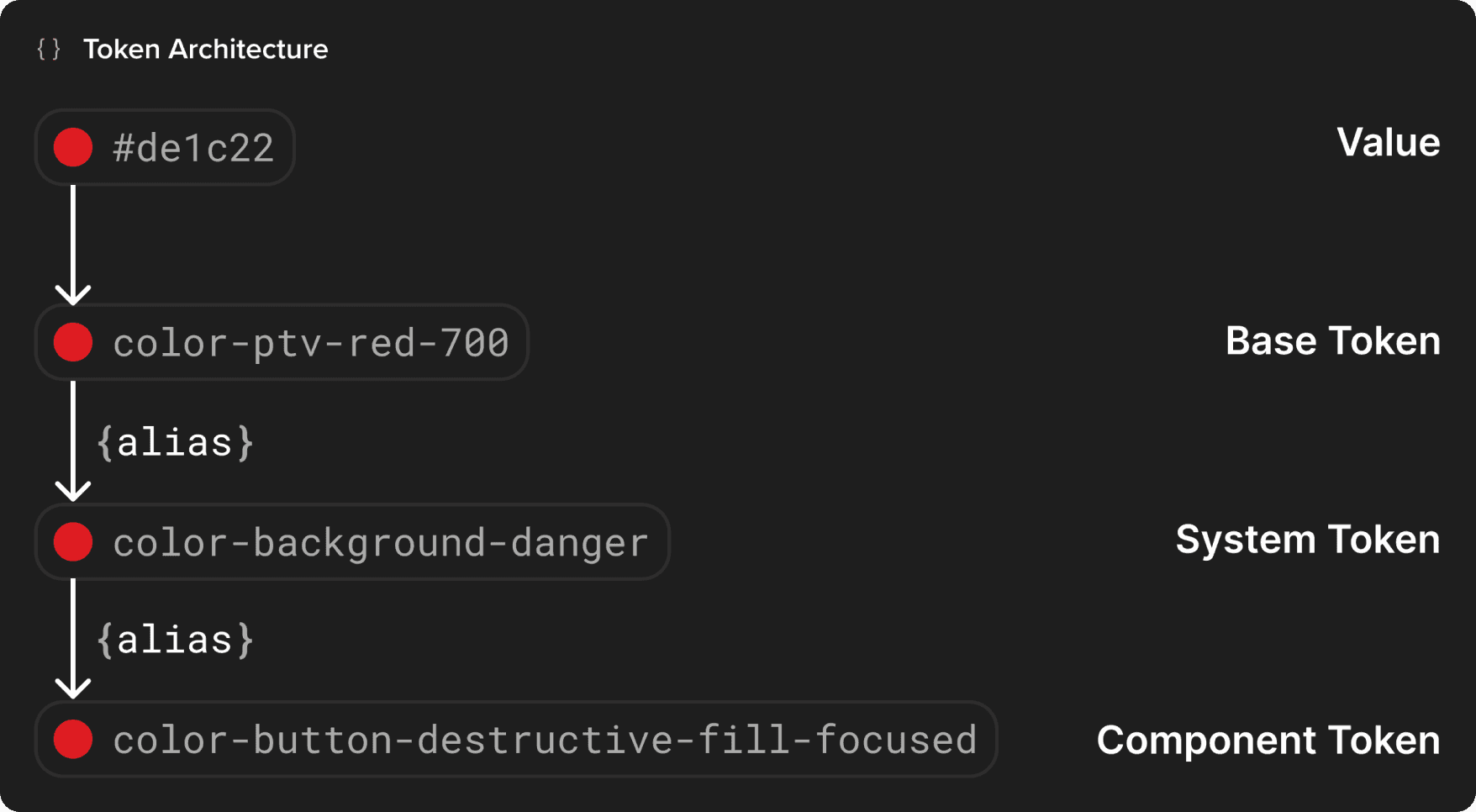Select the color-ptv-red-700 token name
The image size is (1476, 812).
click(x=311, y=343)
